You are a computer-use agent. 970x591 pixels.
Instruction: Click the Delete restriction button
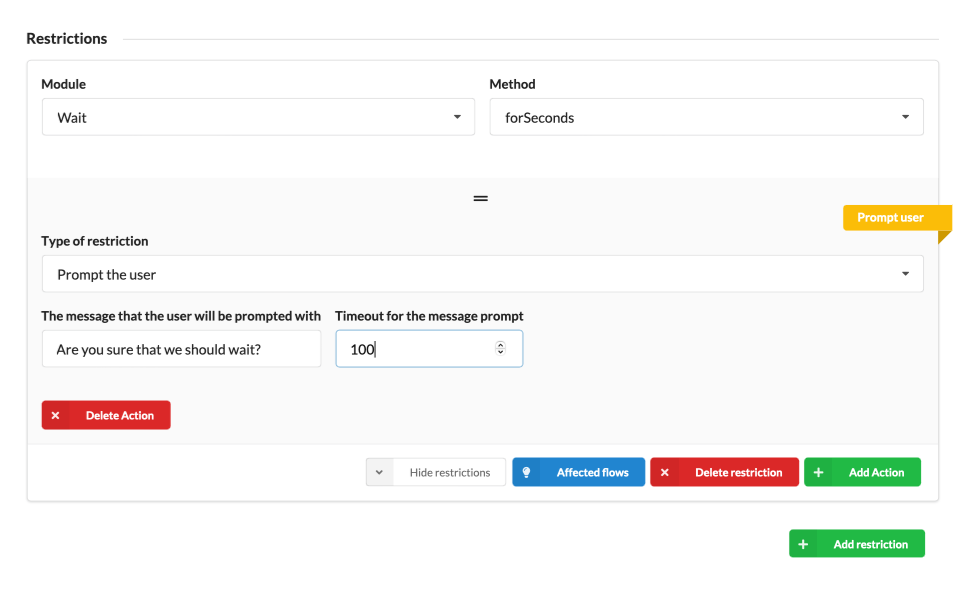[724, 472]
